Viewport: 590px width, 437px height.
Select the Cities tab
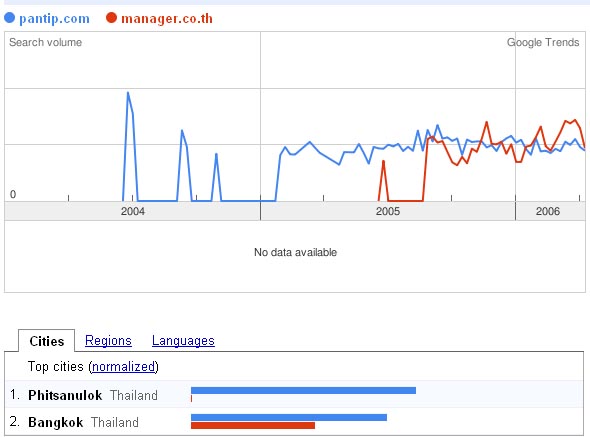tap(47, 341)
